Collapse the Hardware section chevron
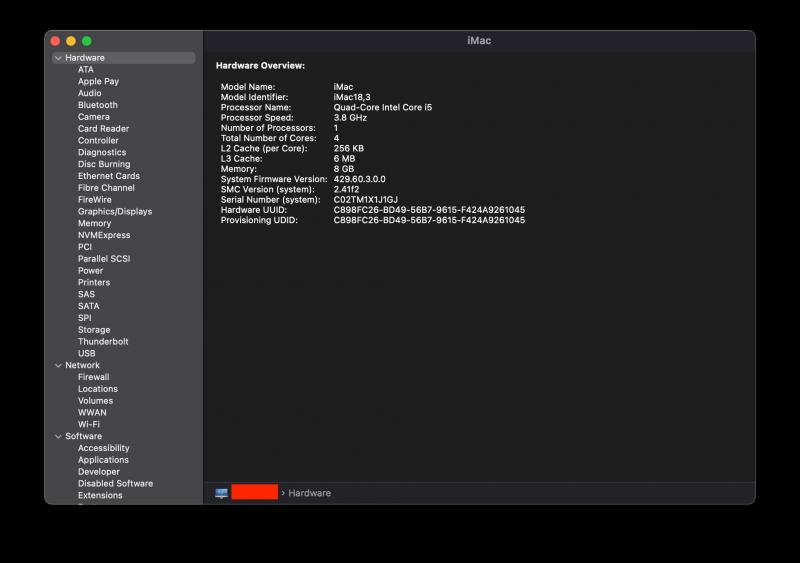Image resolution: width=800 pixels, height=563 pixels. coord(58,58)
